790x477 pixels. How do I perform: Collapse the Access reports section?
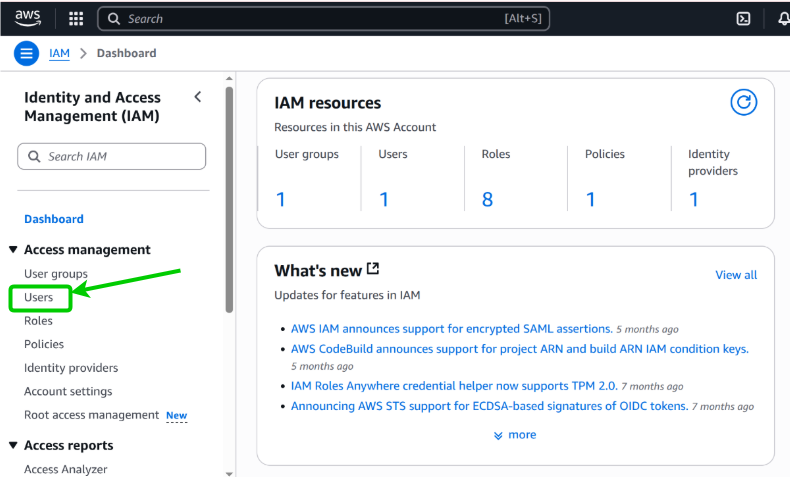click(x=14, y=445)
